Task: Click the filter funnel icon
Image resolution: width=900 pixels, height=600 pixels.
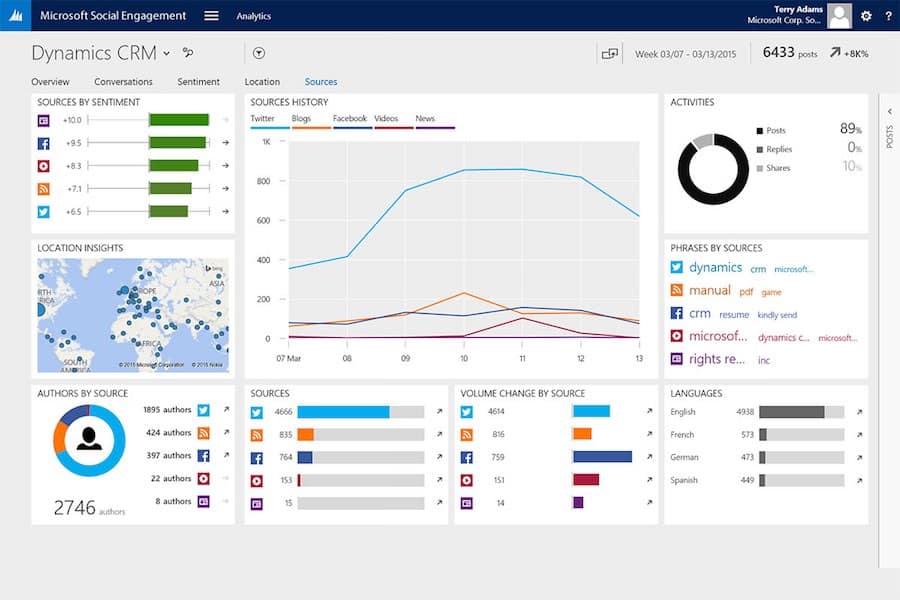Action: pos(259,53)
